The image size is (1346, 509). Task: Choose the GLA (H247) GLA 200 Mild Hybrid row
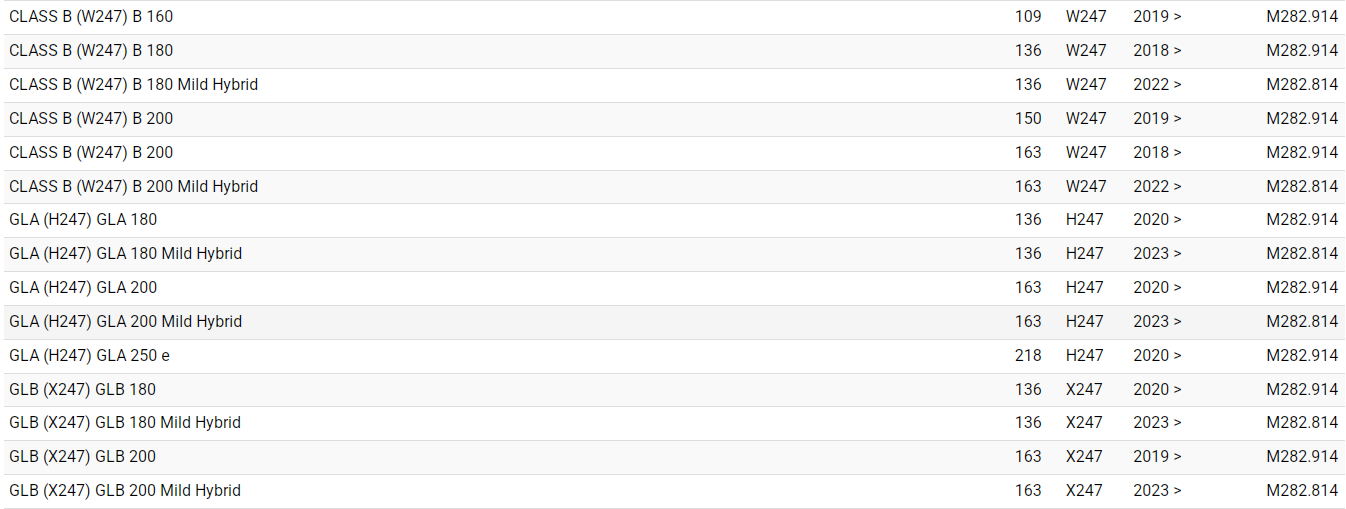click(x=125, y=322)
